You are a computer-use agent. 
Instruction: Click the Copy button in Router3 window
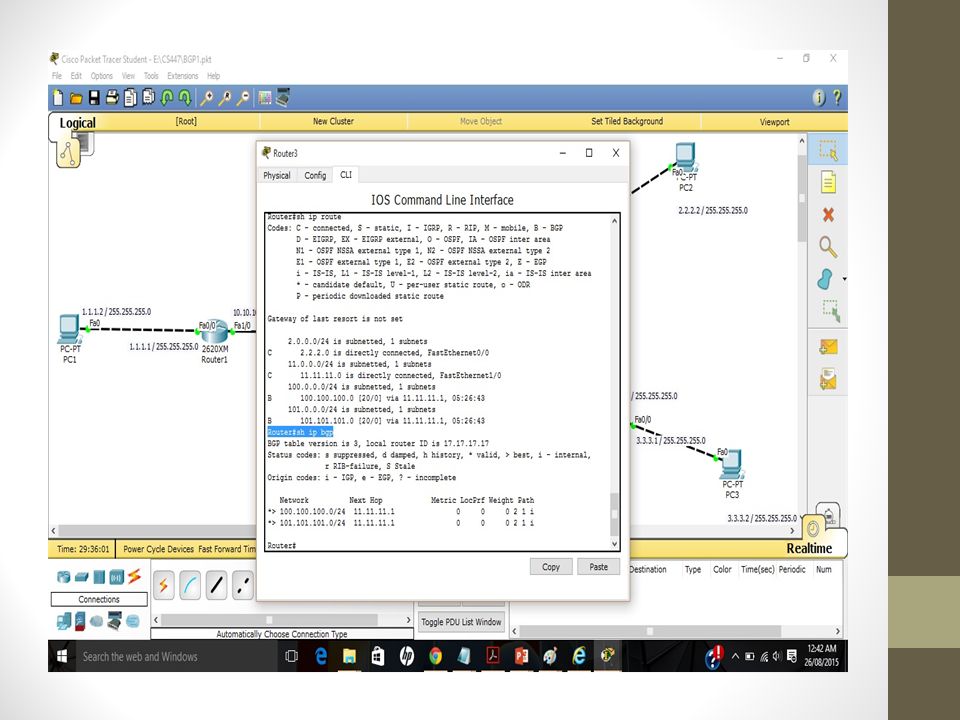(551, 567)
